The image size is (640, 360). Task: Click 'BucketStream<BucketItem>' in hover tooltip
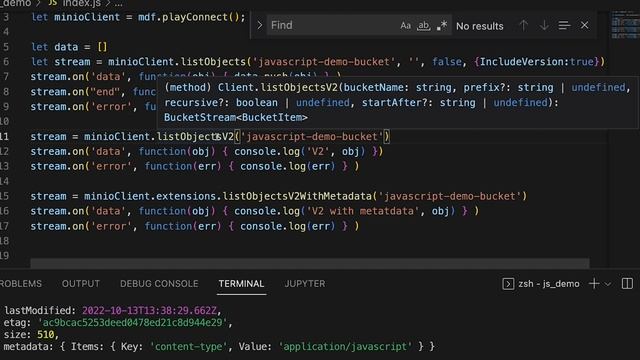[x=236, y=118]
